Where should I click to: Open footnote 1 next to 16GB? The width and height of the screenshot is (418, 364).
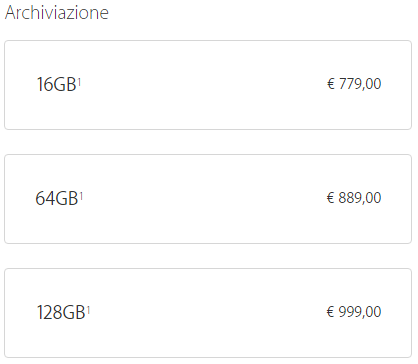(79, 82)
